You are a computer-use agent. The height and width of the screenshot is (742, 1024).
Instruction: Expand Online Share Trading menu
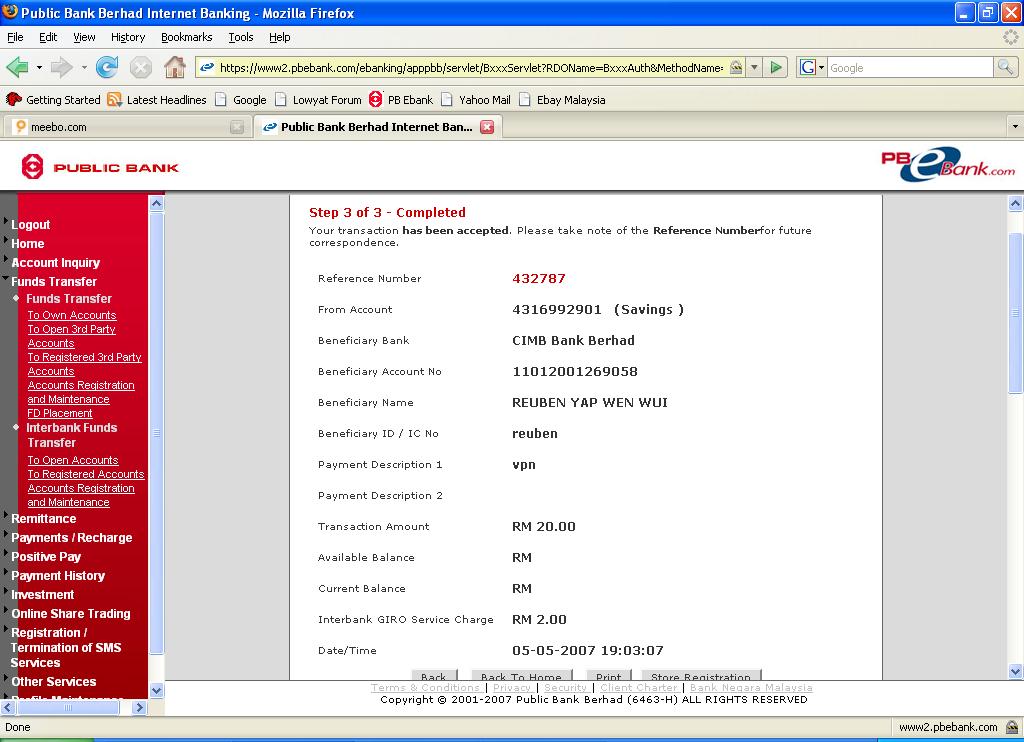coord(71,613)
